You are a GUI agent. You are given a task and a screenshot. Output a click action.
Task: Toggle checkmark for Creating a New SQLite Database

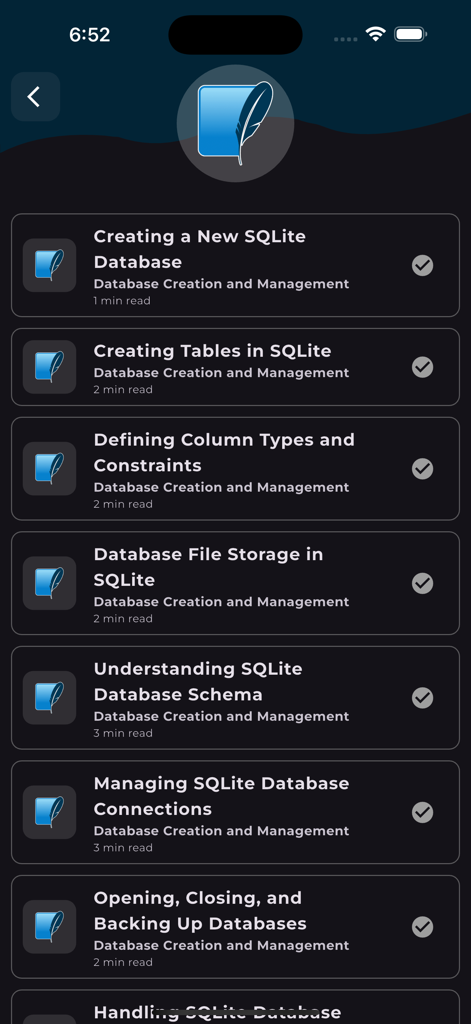pos(423,265)
